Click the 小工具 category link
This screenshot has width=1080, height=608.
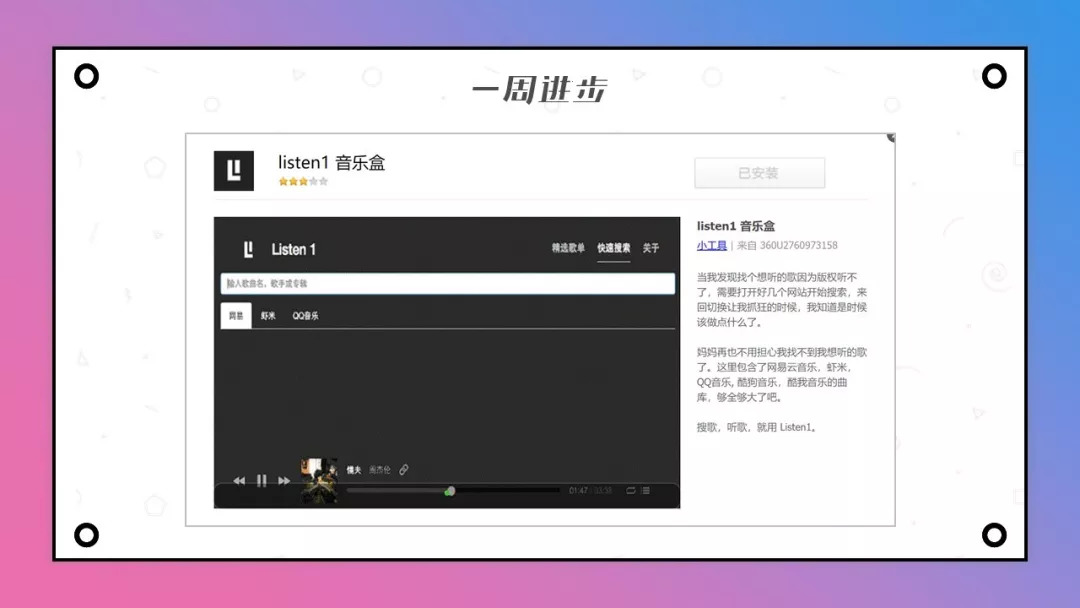click(x=712, y=245)
